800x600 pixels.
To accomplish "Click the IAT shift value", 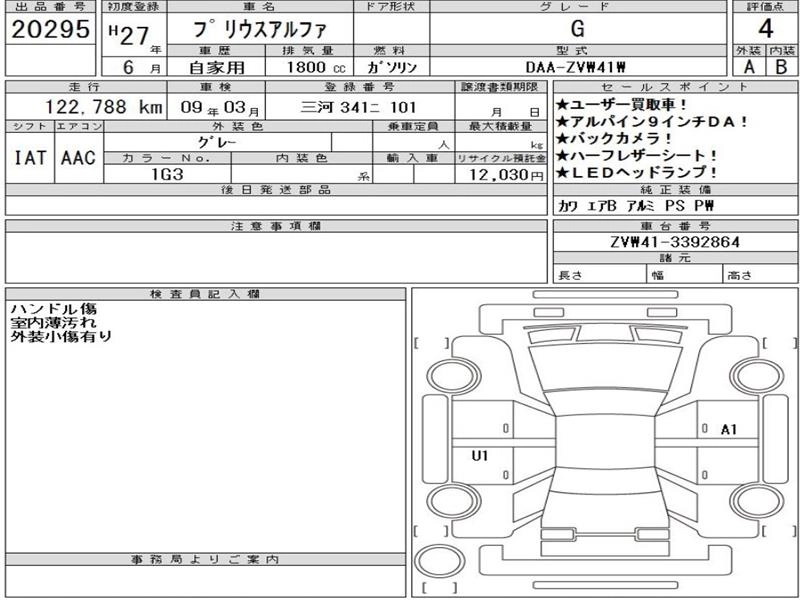I will tap(30, 158).
